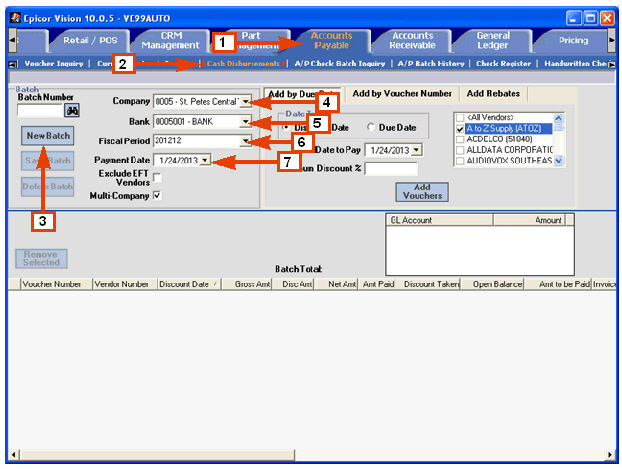Click the Delete Batch button
622x469 pixels.
[48, 186]
